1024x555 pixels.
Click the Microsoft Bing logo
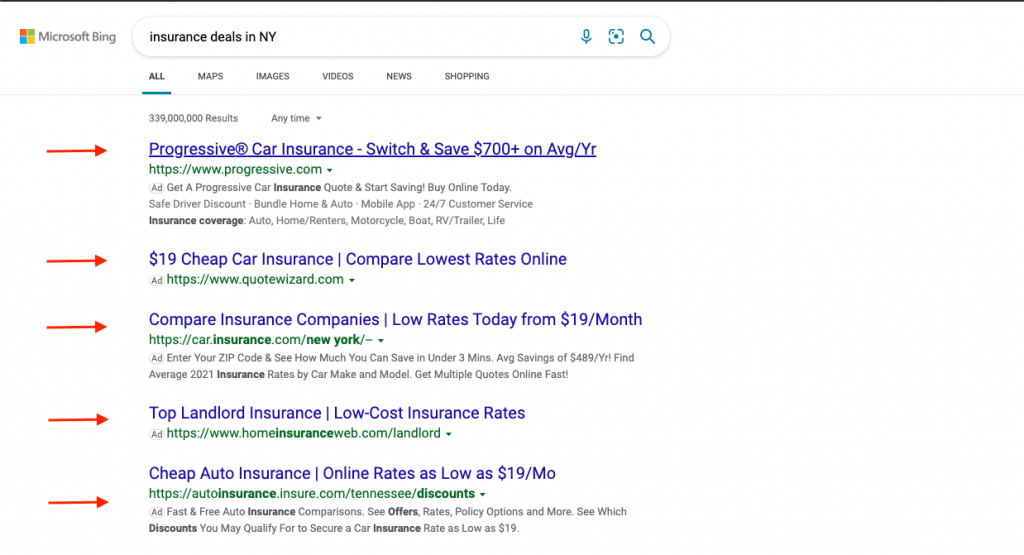(67, 37)
